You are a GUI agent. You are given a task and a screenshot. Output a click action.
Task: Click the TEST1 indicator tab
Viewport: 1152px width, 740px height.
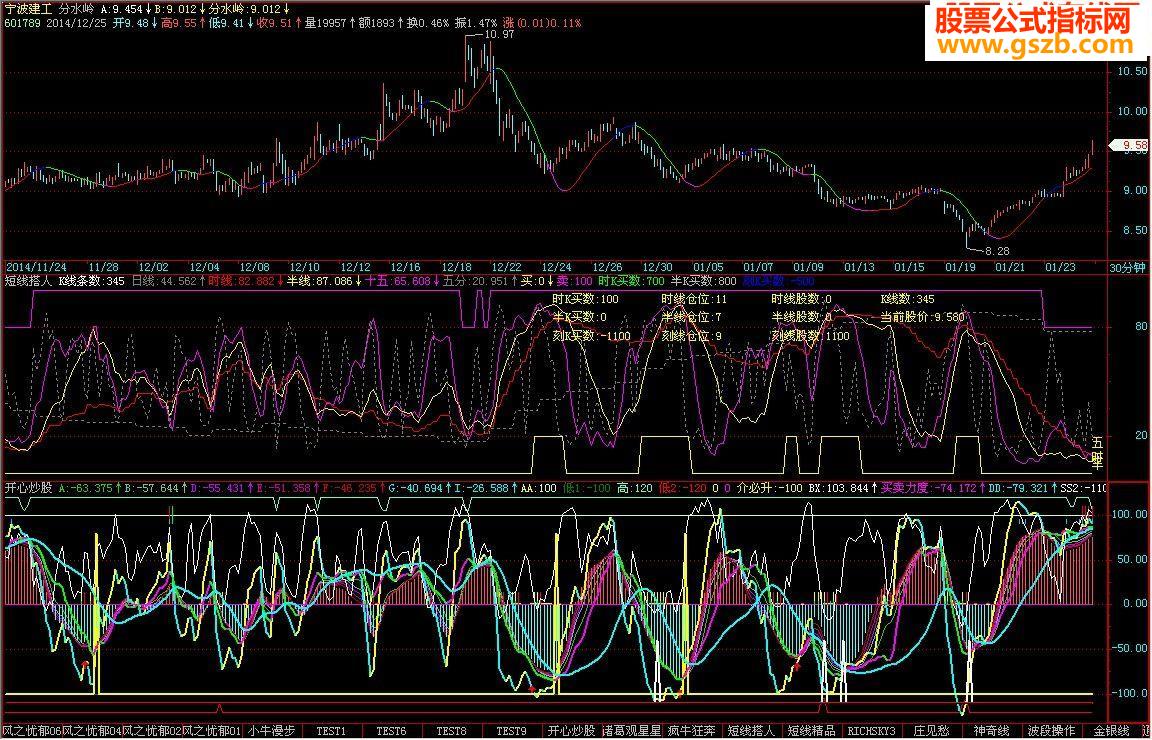pos(331,731)
